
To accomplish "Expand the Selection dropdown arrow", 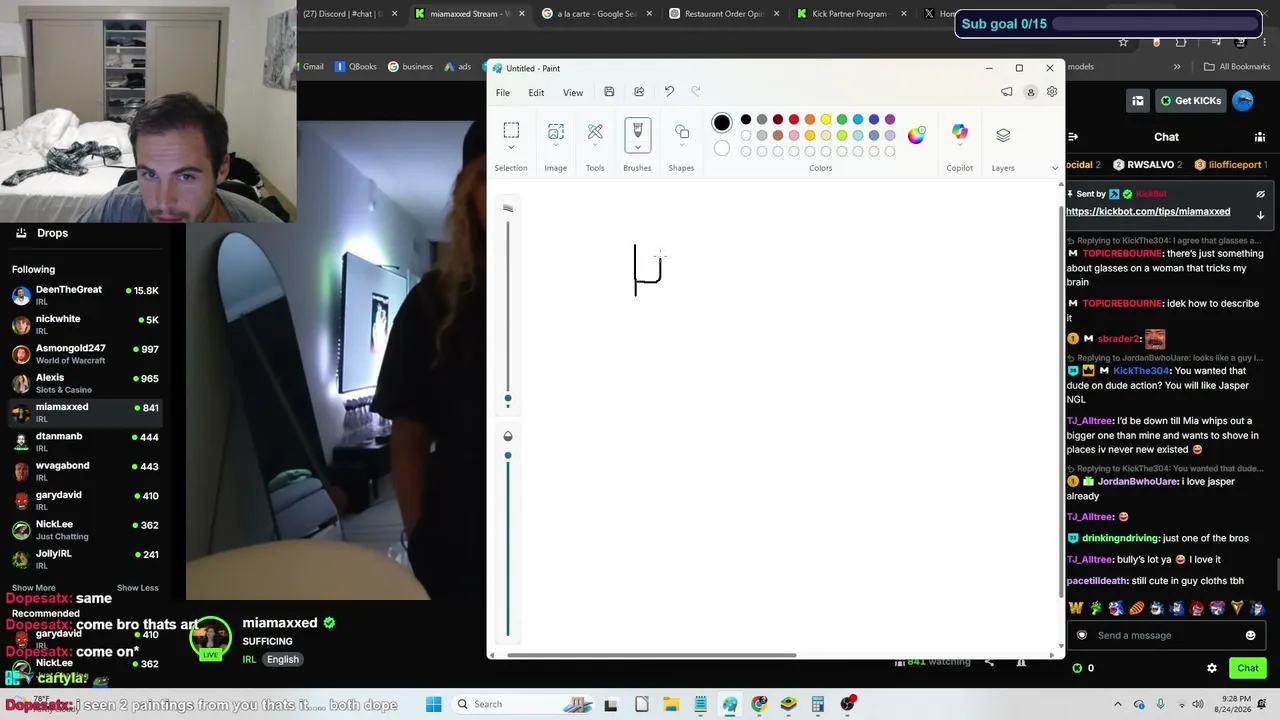I will pos(511,148).
